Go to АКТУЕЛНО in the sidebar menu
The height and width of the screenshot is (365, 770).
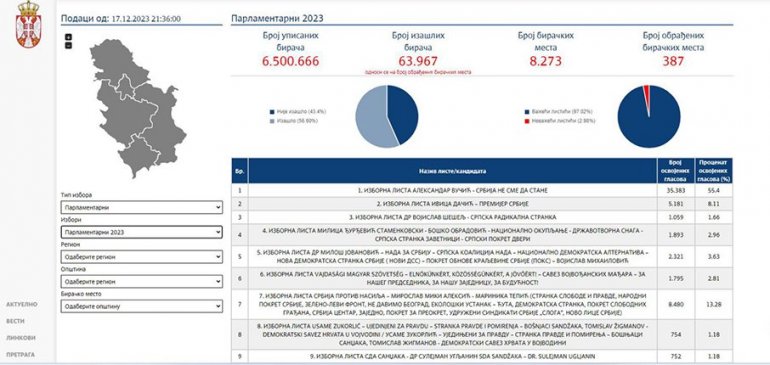click(22, 305)
